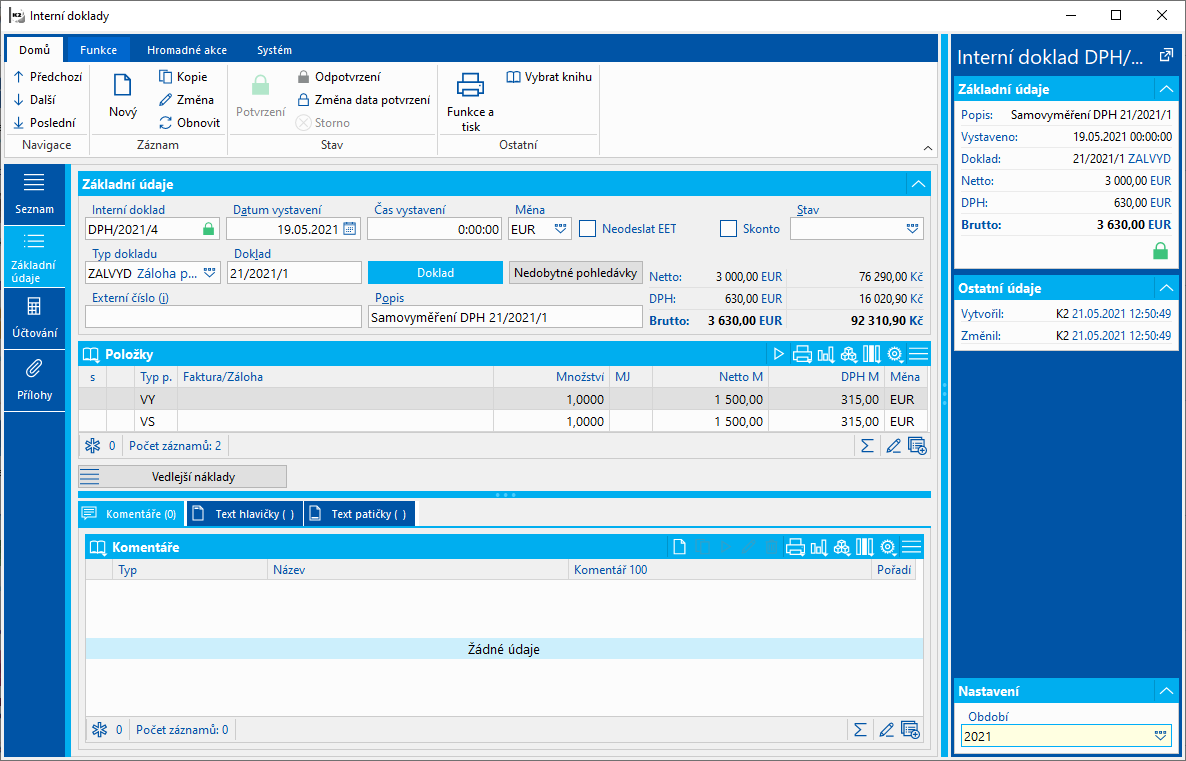Select the VS row in Položky table
Image resolution: width=1186 pixels, height=761 pixels.
pyautogui.click(x=503, y=421)
